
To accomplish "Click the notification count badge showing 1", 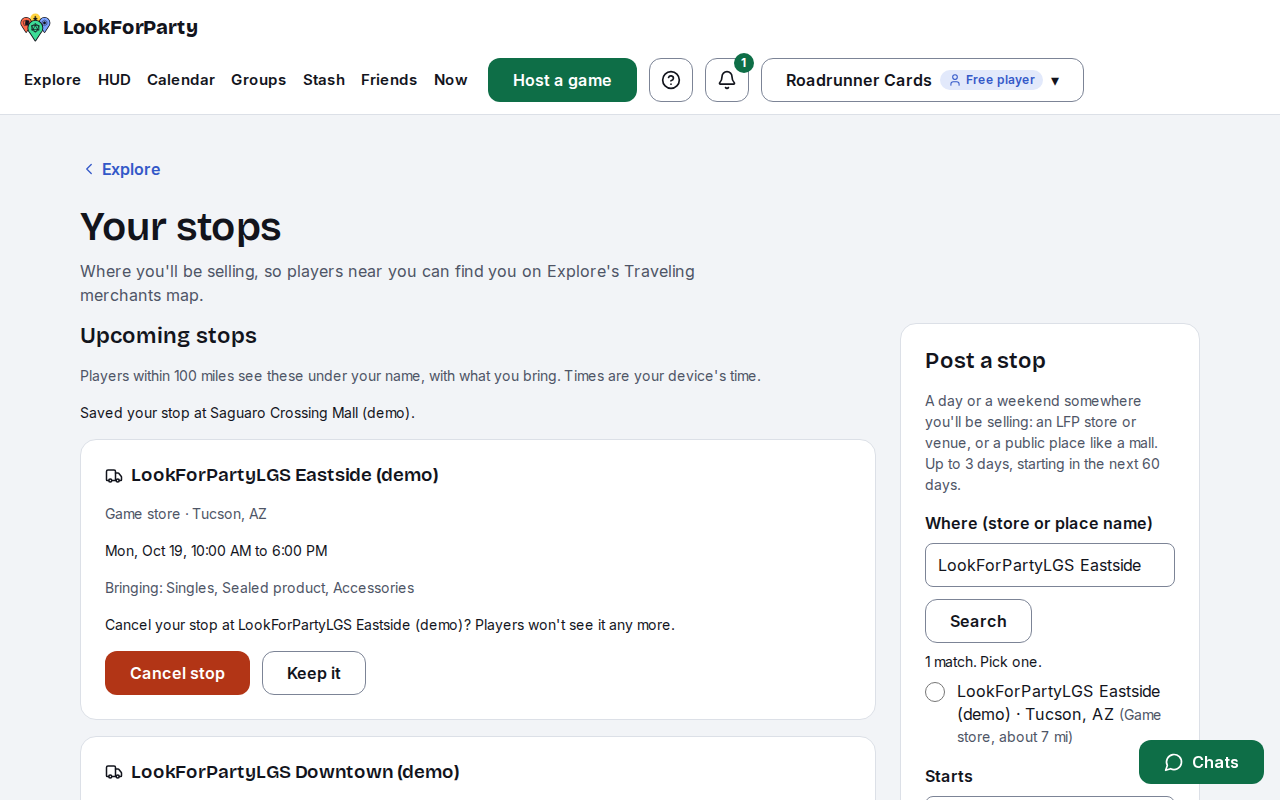I will pyautogui.click(x=744, y=63).
